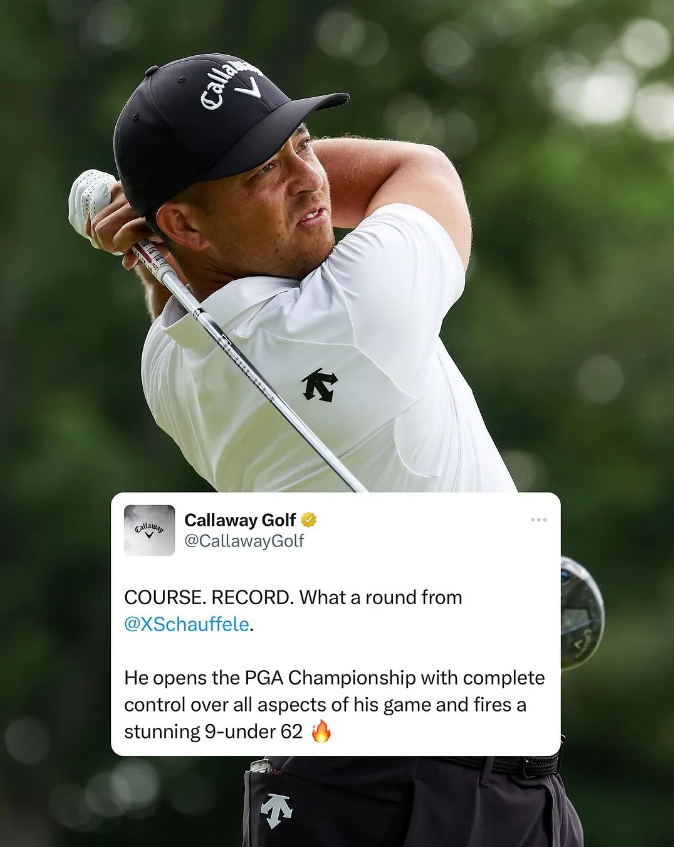The image size is (674, 847).
Task: Click the @CallawayGolf handle
Action: [x=244, y=541]
